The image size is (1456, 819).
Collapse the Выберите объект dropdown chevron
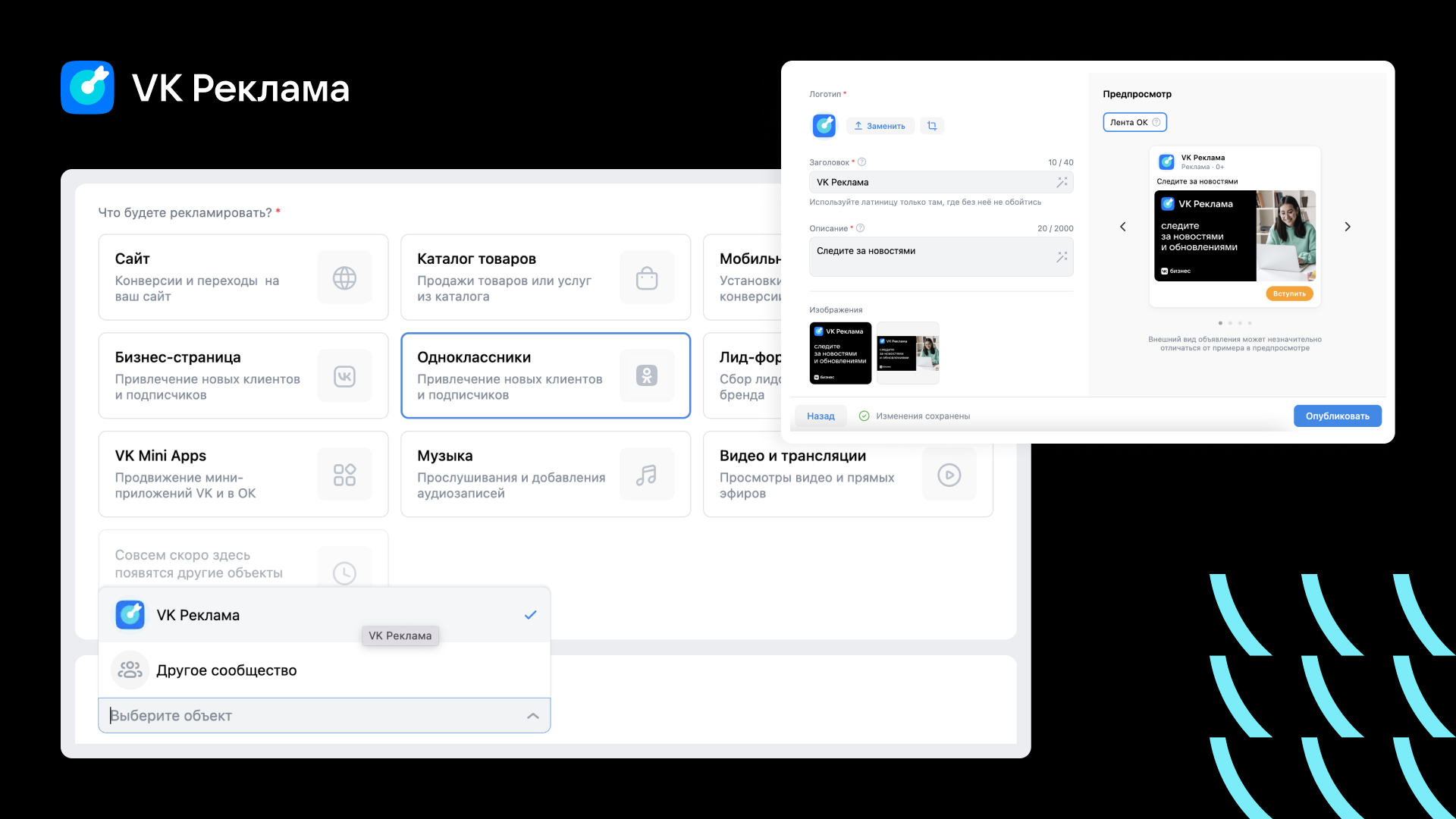[x=532, y=716]
